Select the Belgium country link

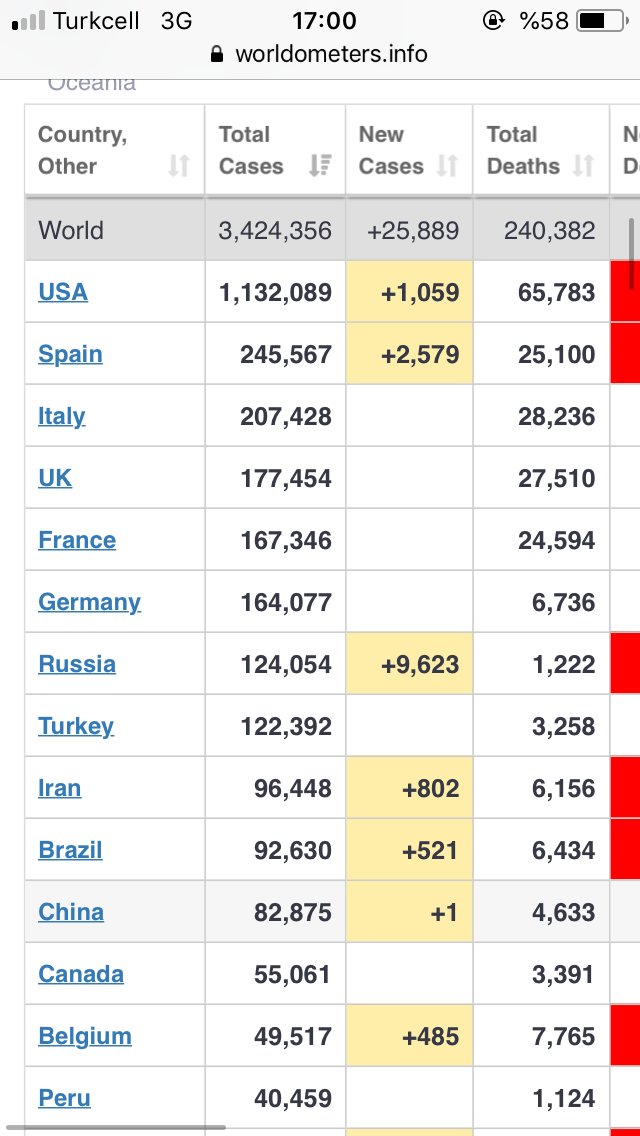85,1036
